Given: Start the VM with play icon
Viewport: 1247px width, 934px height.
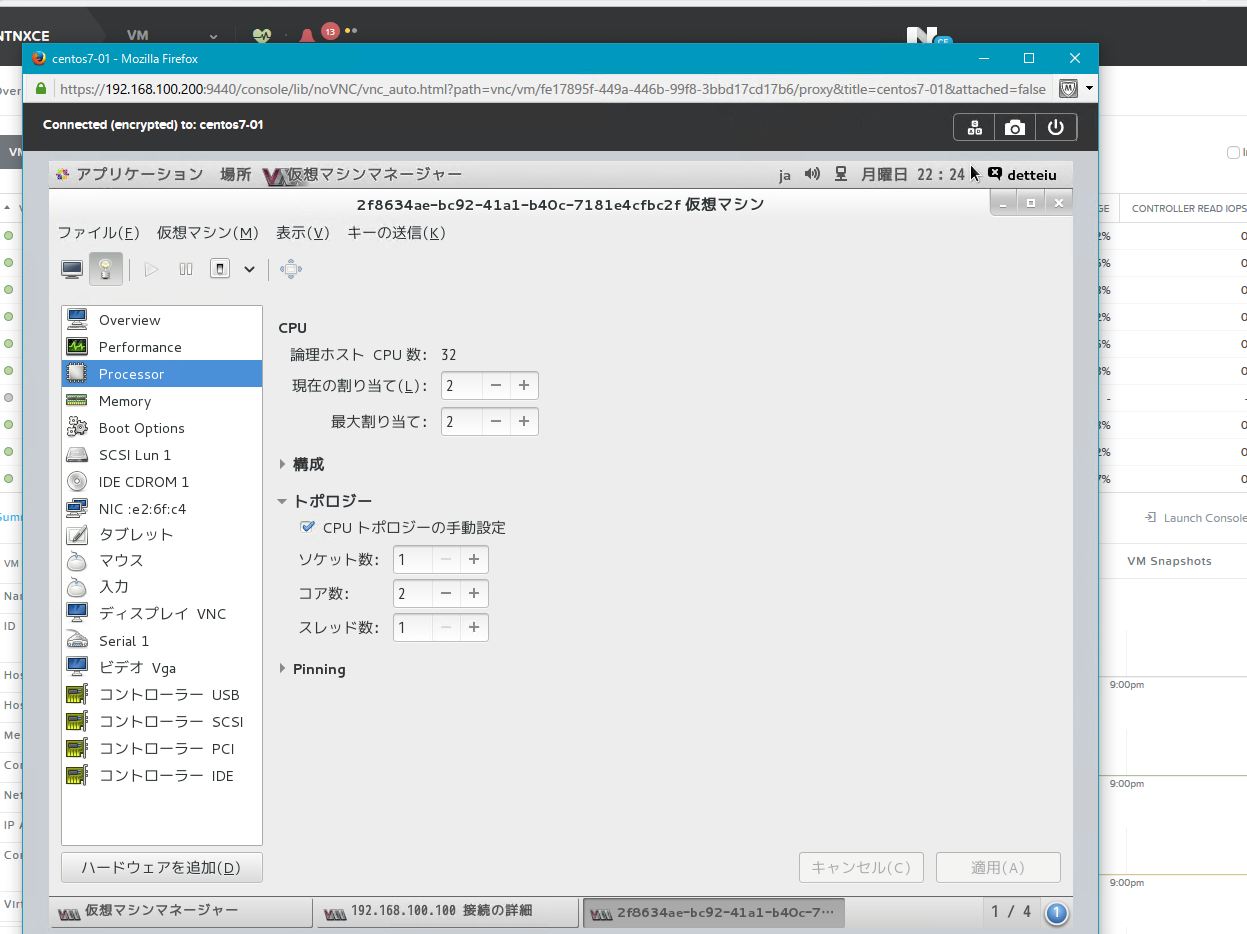Looking at the screenshot, I should click(151, 269).
